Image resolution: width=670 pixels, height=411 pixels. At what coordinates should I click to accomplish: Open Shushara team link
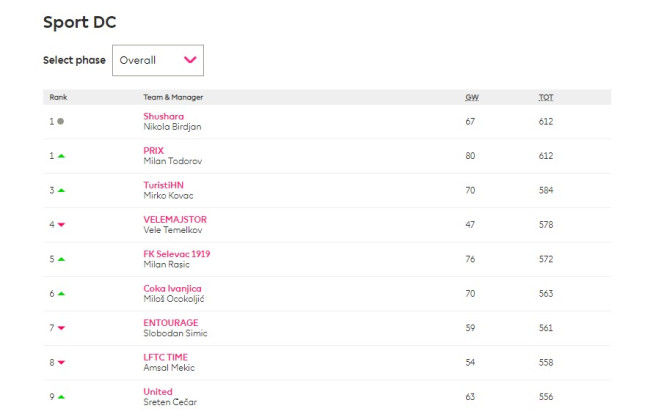point(163,116)
